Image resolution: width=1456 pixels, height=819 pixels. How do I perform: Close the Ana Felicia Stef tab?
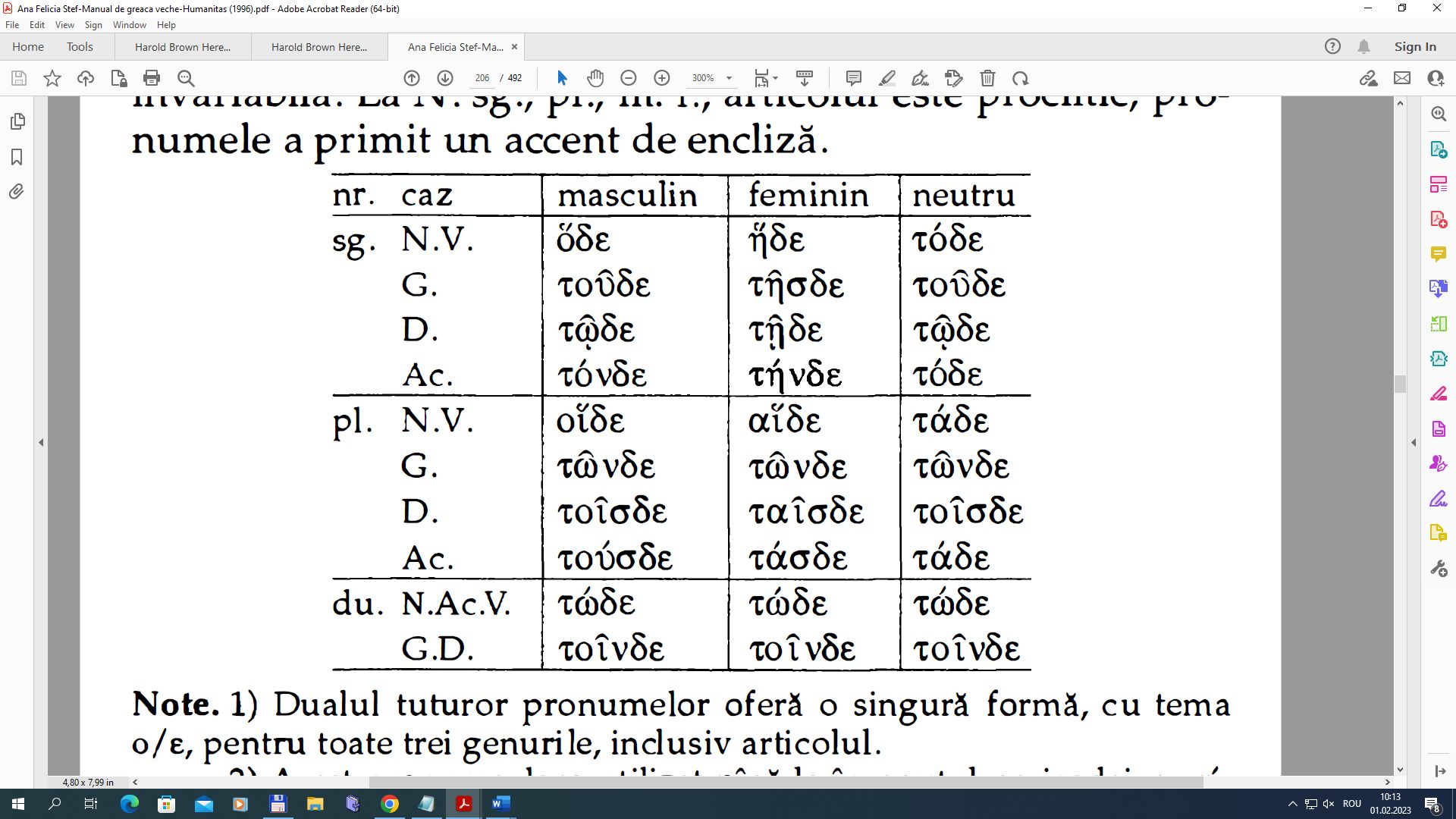point(514,47)
